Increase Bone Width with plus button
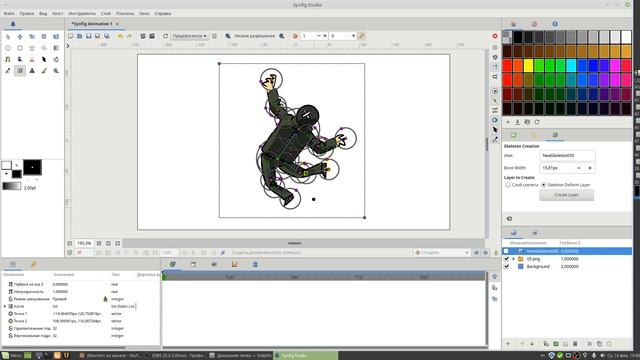640x360 pixels. pos(589,168)
